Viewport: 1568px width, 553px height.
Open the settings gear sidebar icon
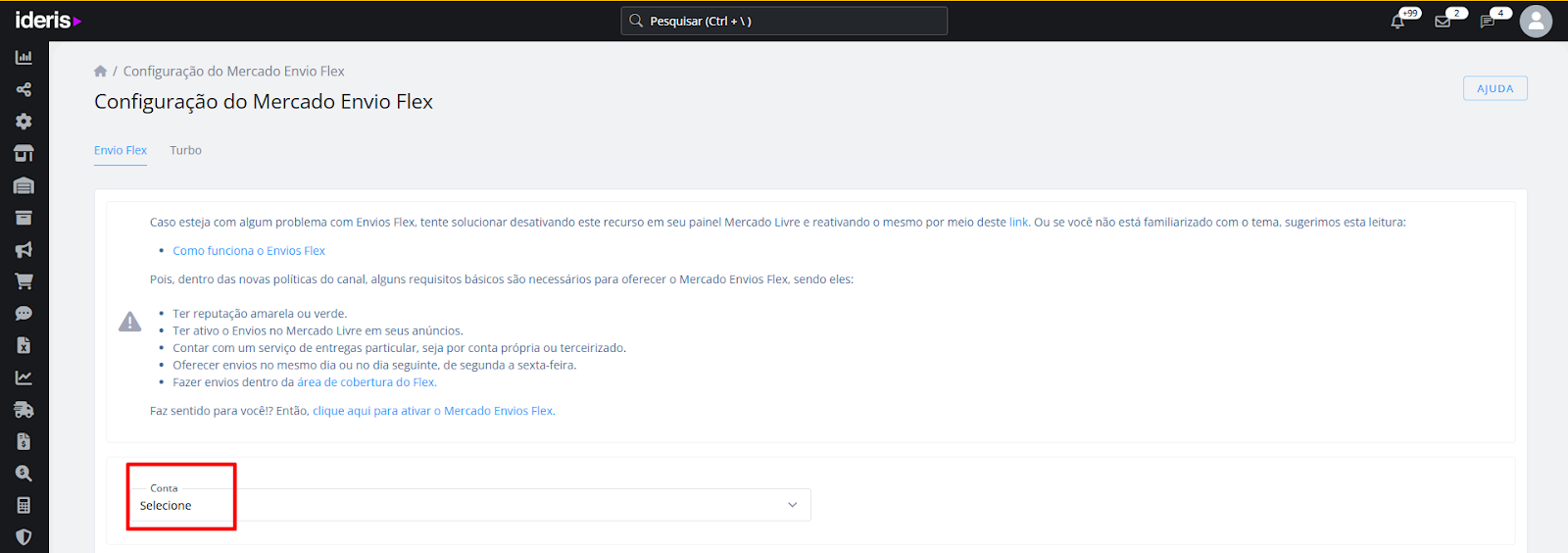[24, 122]
